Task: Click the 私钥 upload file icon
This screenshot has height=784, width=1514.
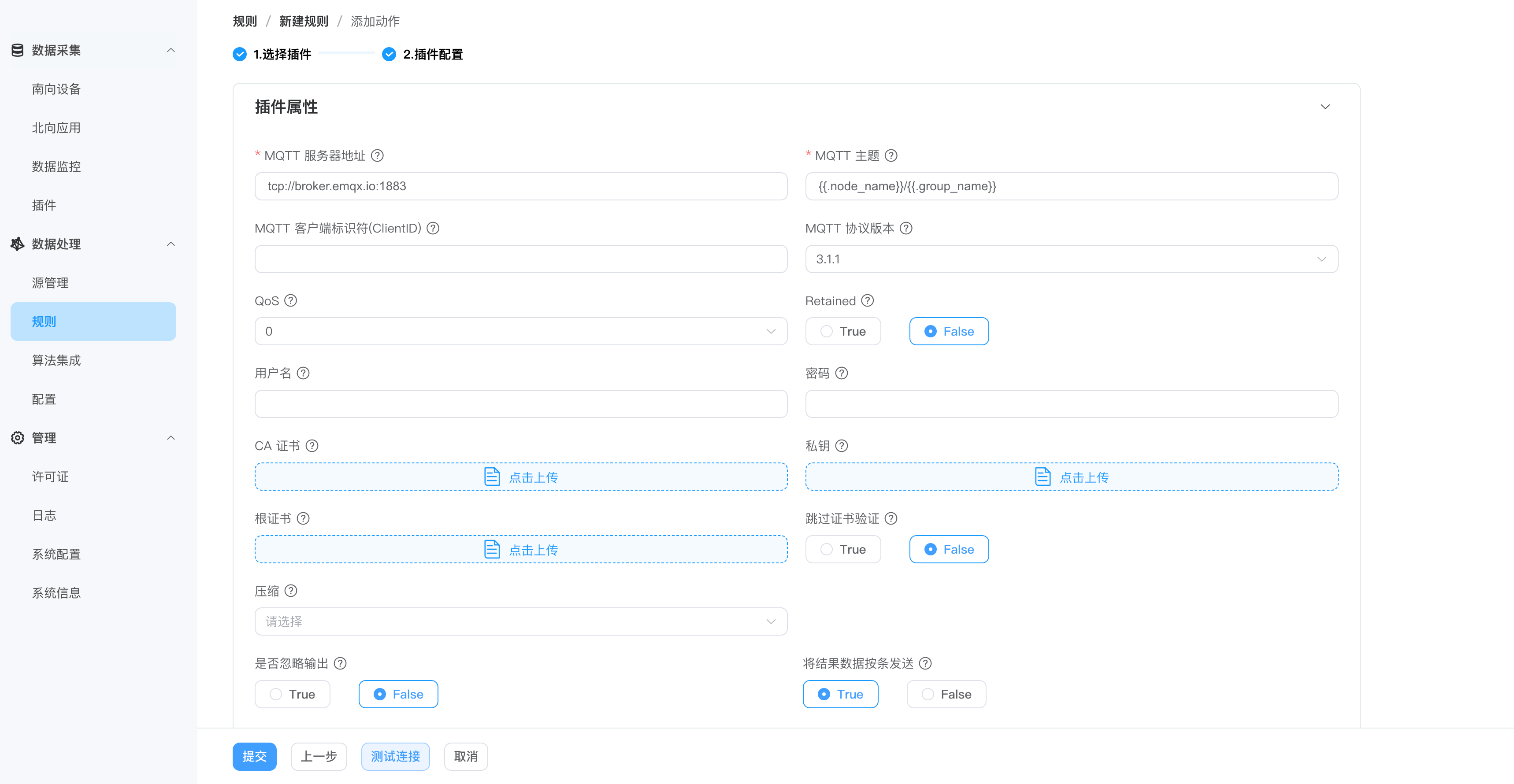Action: point(1043,477)
